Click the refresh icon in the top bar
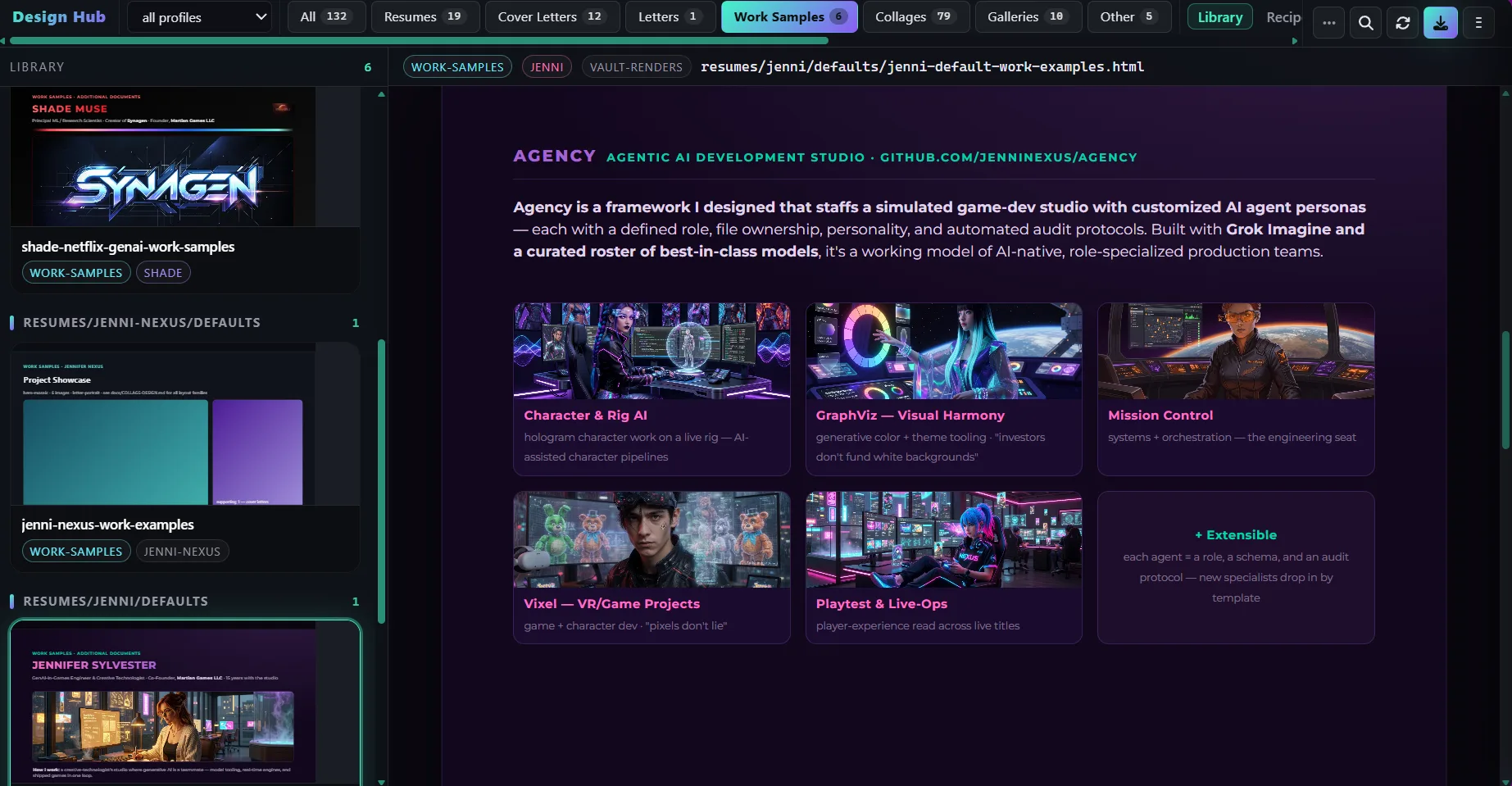The height and width of the screenshot is (786, 1512). 1403,23
